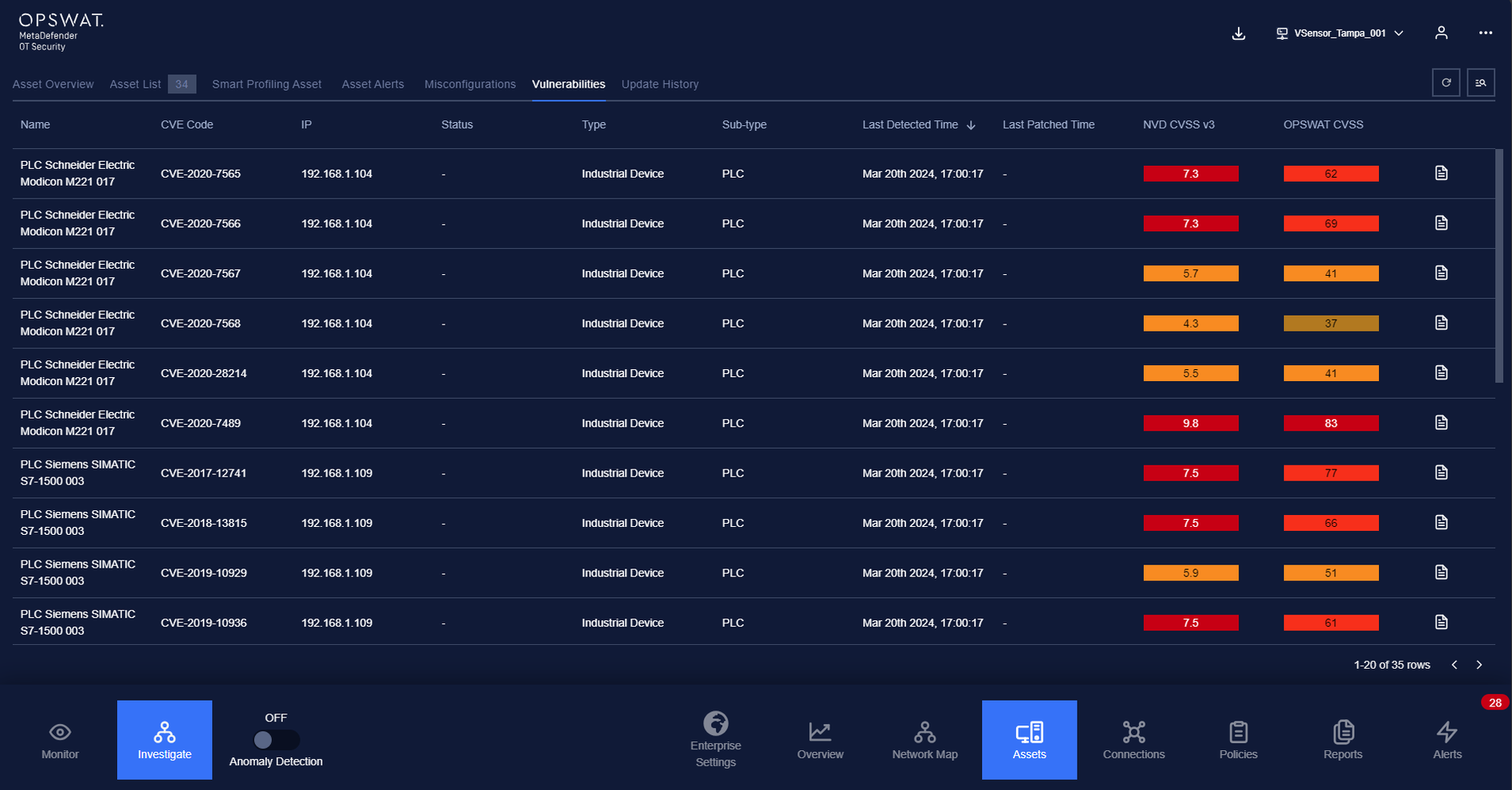Click OPSWAT score 37 brown bar
Image resolution: width=1512 pixels, height=790 pixels.
(1331, 324)
